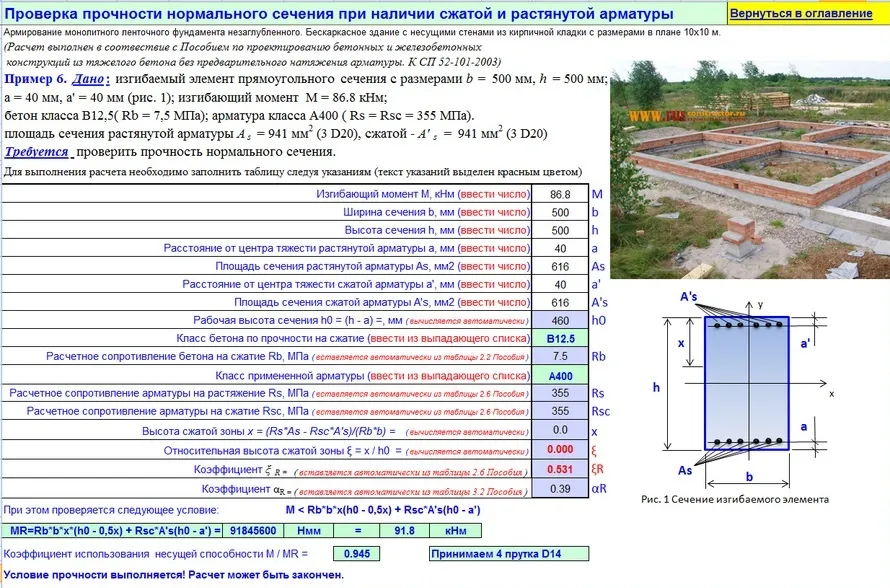Click the tensile rebar area As value cell
Screen dimensions: 890x588
click(x=560, y=266)
